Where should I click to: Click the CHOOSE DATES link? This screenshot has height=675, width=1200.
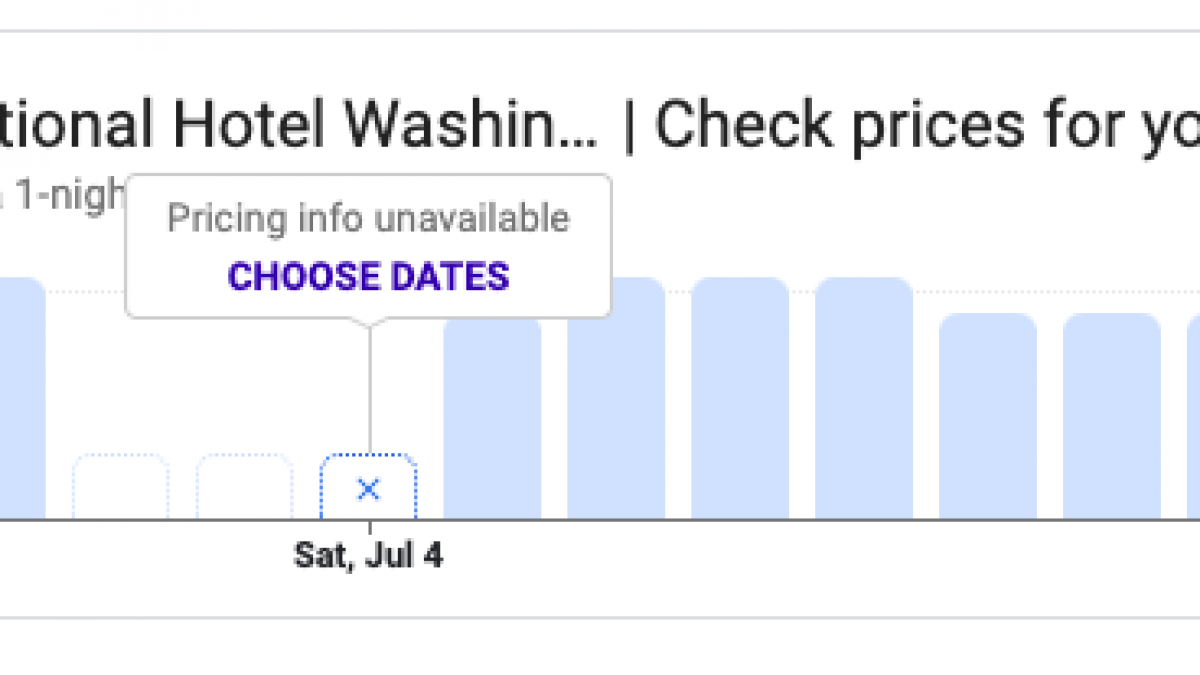[x=368, y=276]
